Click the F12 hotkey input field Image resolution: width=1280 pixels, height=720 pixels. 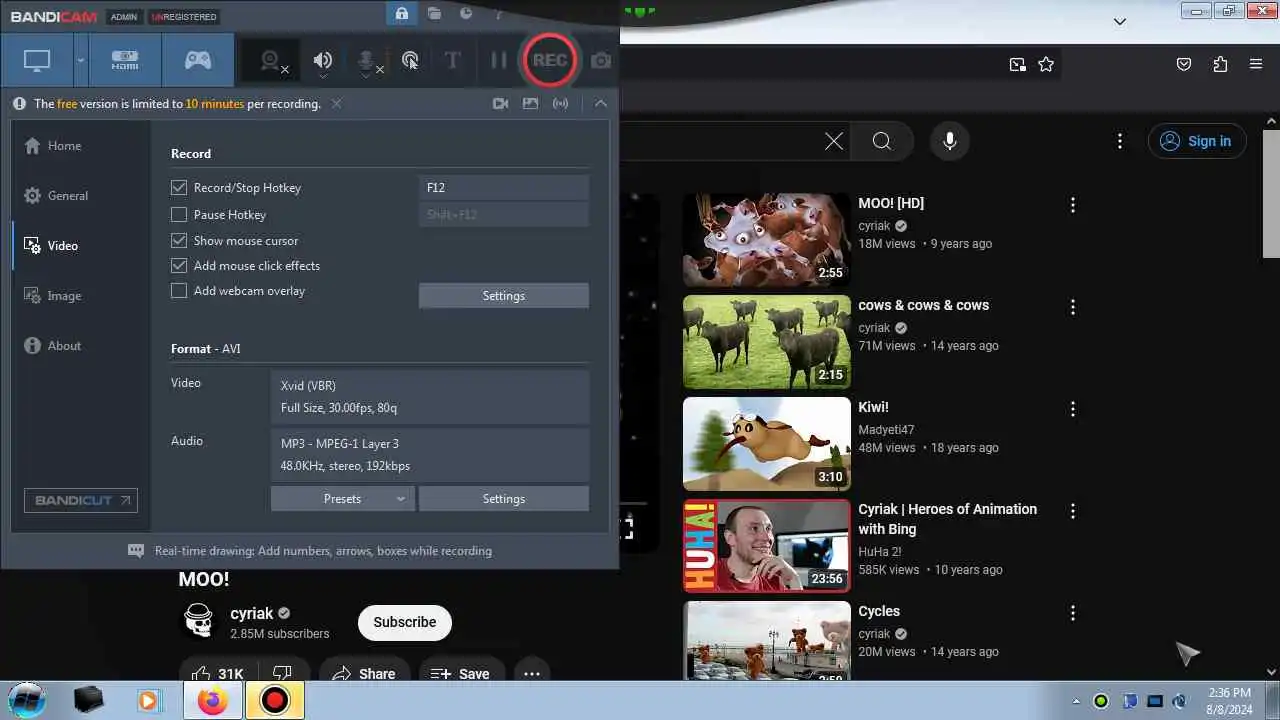(504, 188)
